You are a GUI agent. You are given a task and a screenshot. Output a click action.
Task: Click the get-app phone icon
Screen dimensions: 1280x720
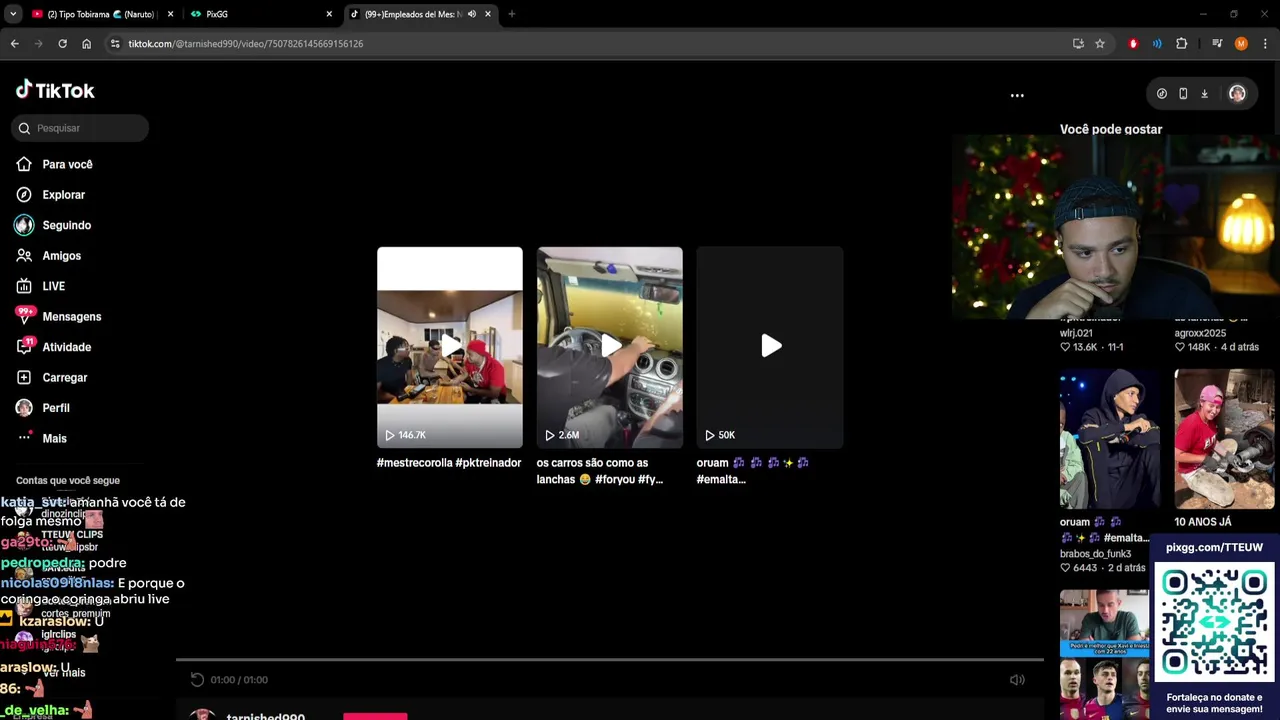pyautogui.click(x=1183, y=93)
